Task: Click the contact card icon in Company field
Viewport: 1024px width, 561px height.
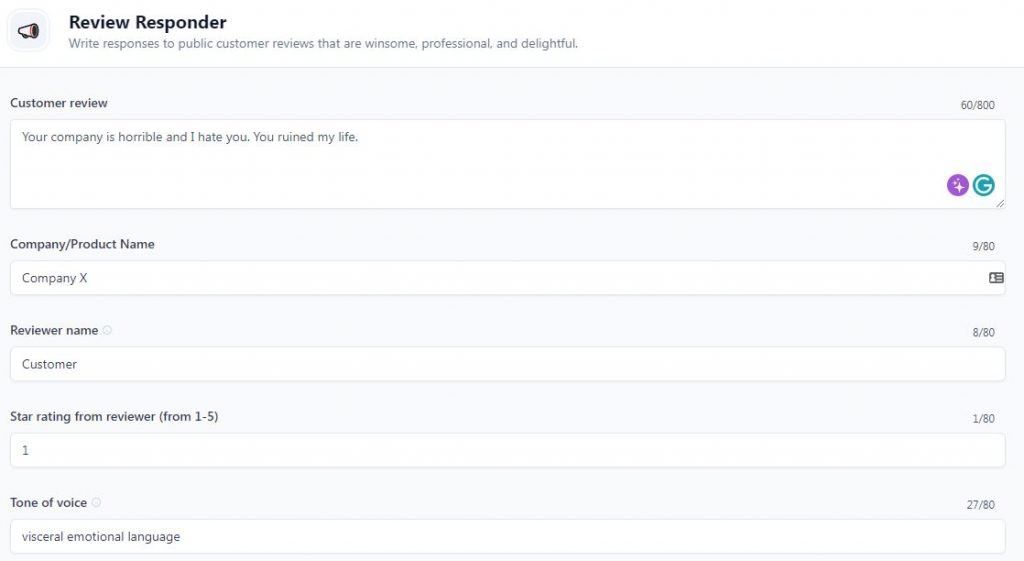Action: pyautogui.click(x=996, y=278)
